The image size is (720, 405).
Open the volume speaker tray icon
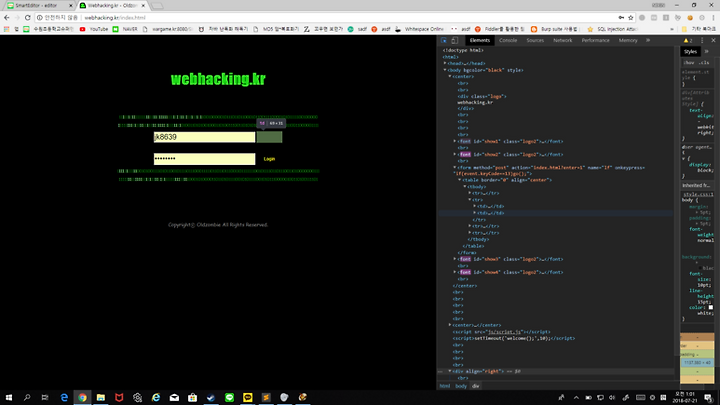612,398
